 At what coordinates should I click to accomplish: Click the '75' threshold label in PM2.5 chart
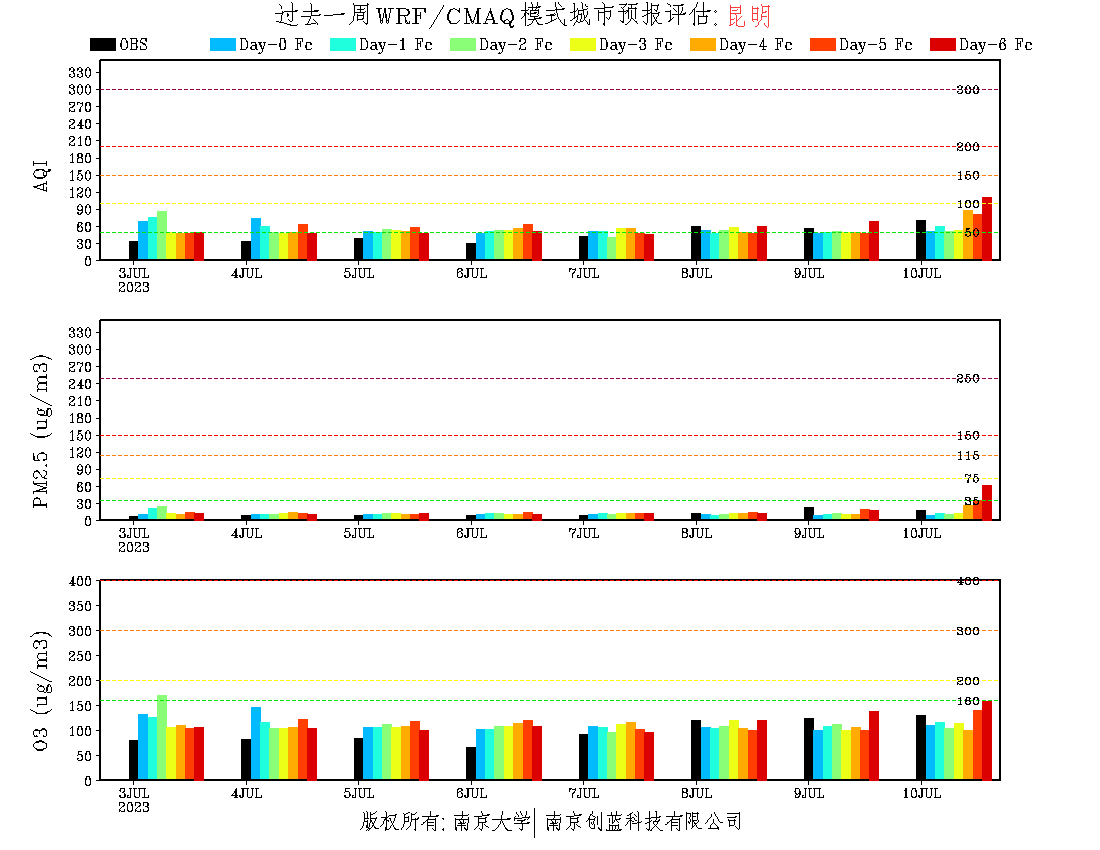(972, 478)
